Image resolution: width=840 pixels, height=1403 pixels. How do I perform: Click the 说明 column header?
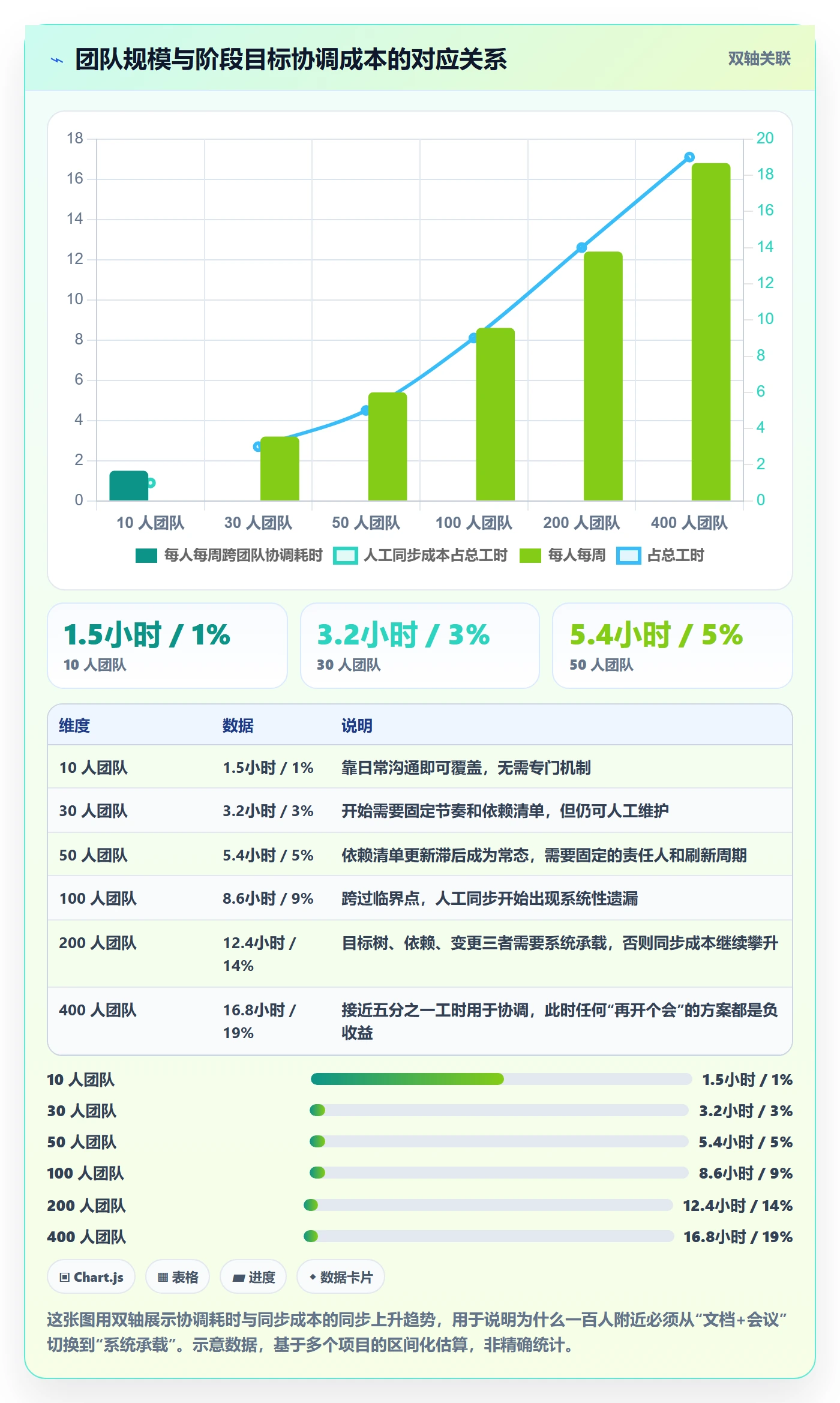click(x=357, y=726)
